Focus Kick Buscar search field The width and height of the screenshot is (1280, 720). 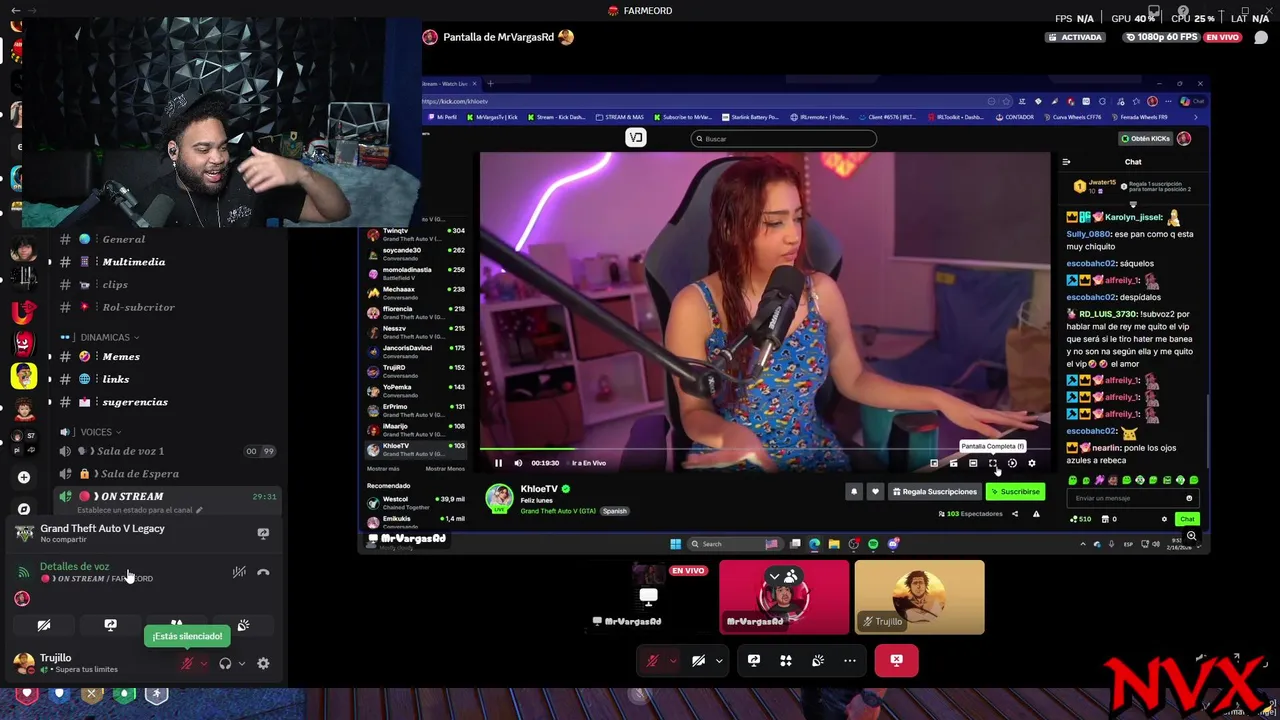(x=784, y=139)
